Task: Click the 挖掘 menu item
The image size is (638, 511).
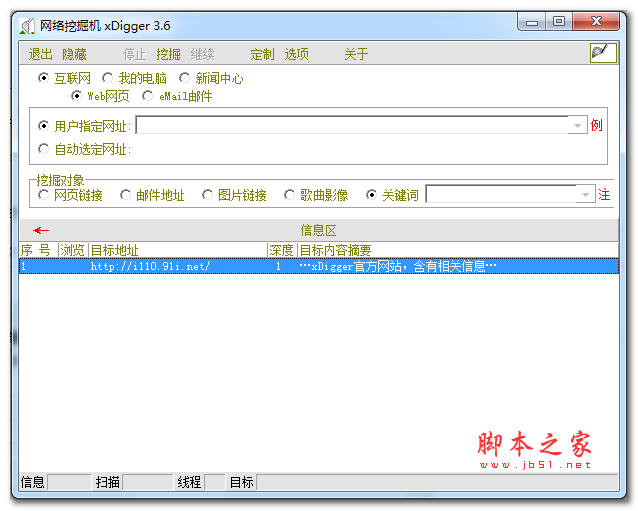Action: (x=168, y=54)
